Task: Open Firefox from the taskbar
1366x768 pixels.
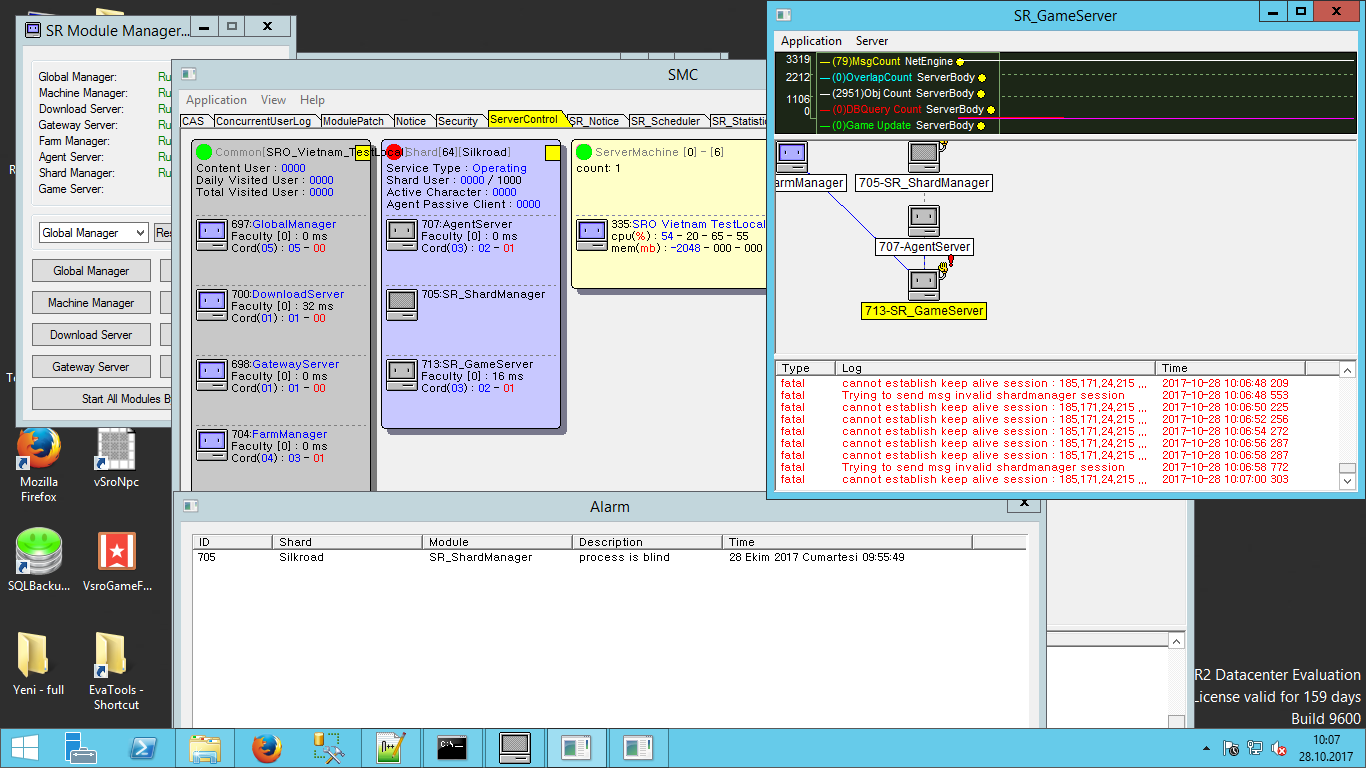Action: coord(266,748)
